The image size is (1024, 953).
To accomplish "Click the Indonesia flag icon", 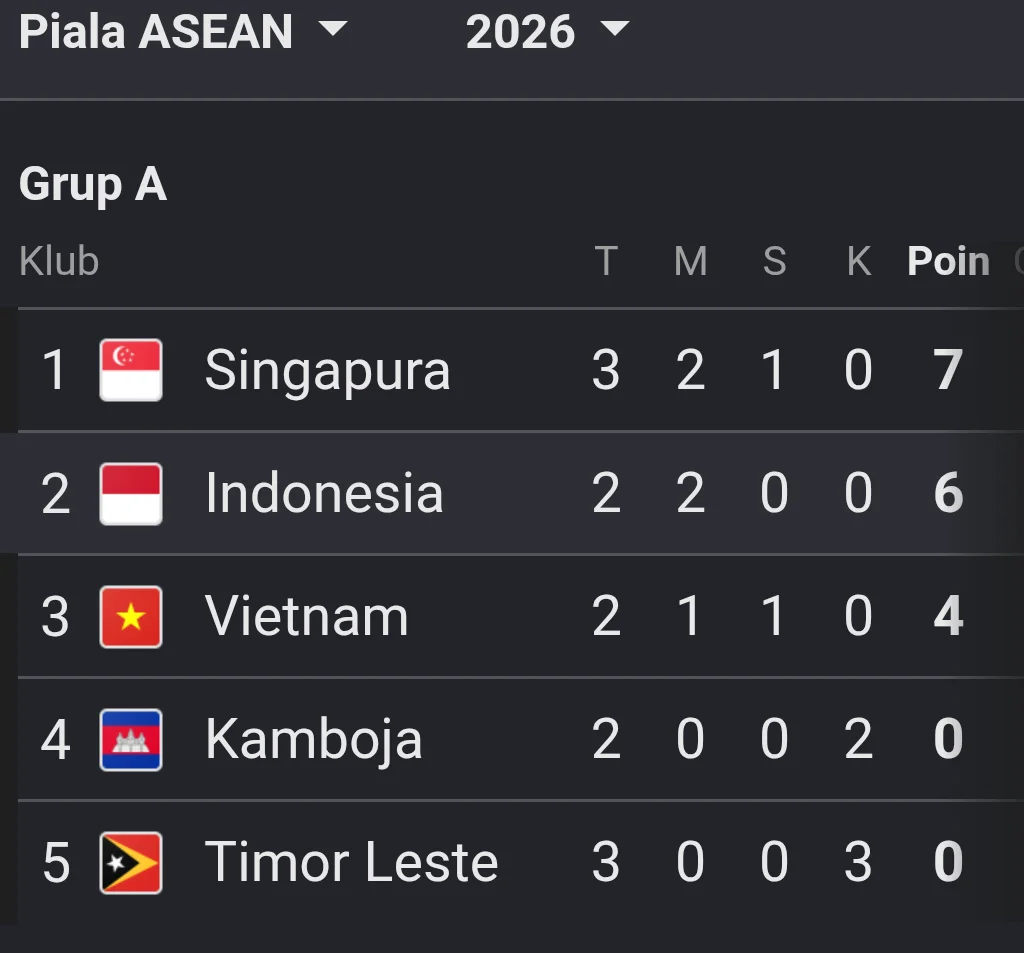I will [x=131, y=494].
